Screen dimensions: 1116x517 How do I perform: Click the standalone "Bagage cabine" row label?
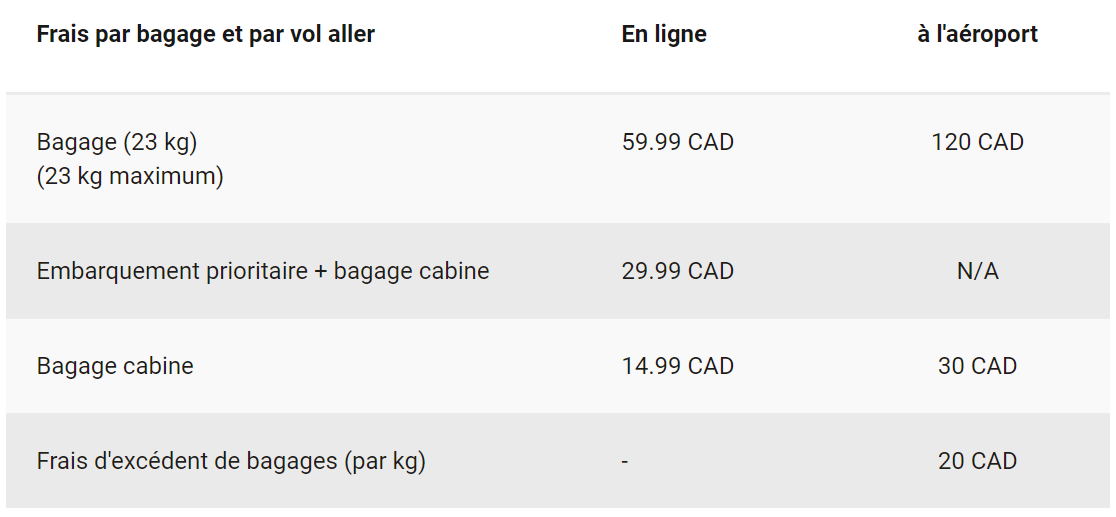(115, 366)
